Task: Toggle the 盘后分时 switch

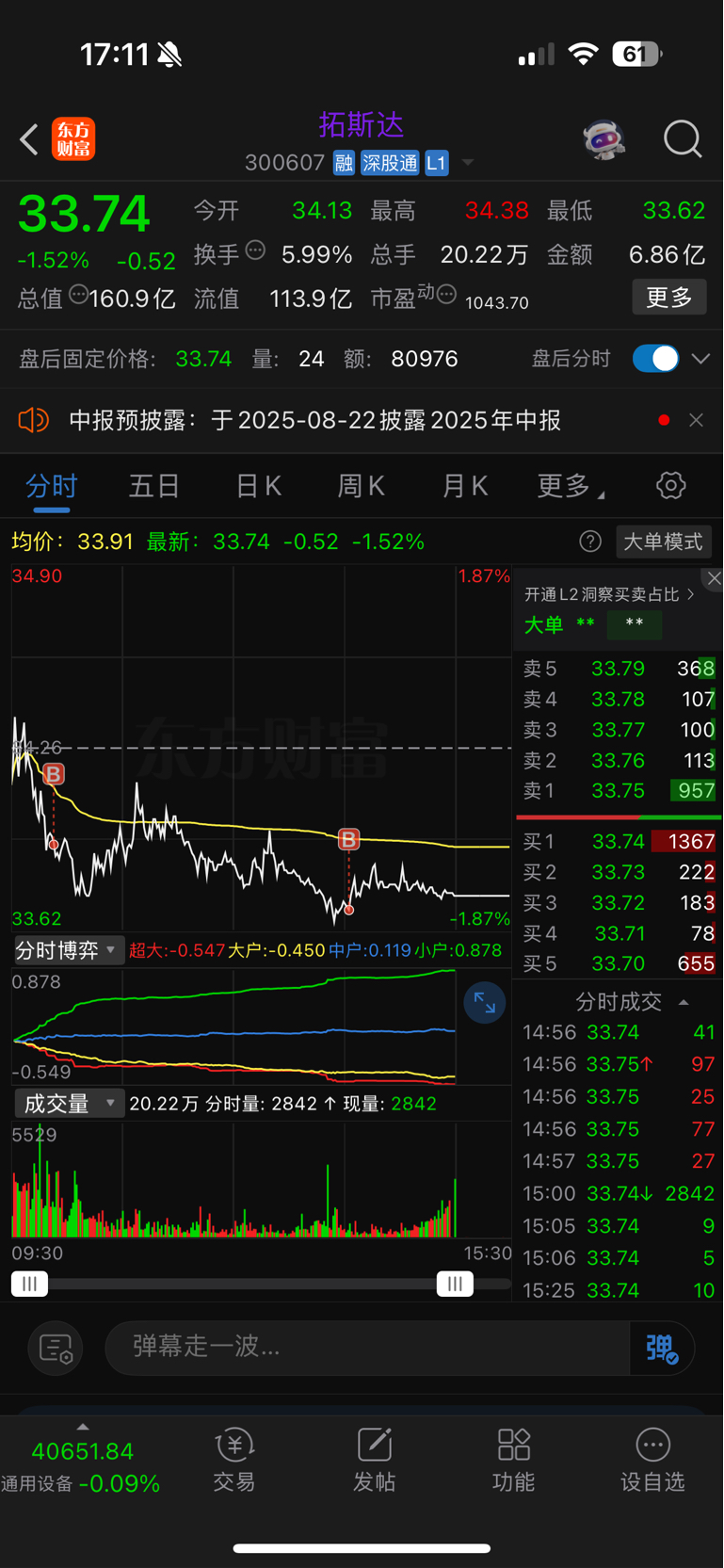Action: tap(655, 359)
